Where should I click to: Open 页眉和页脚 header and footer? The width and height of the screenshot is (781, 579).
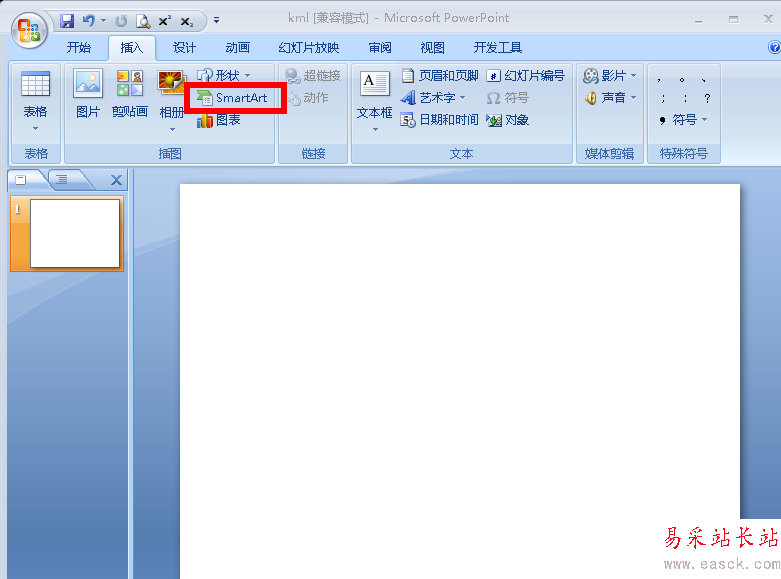point(439,76)
